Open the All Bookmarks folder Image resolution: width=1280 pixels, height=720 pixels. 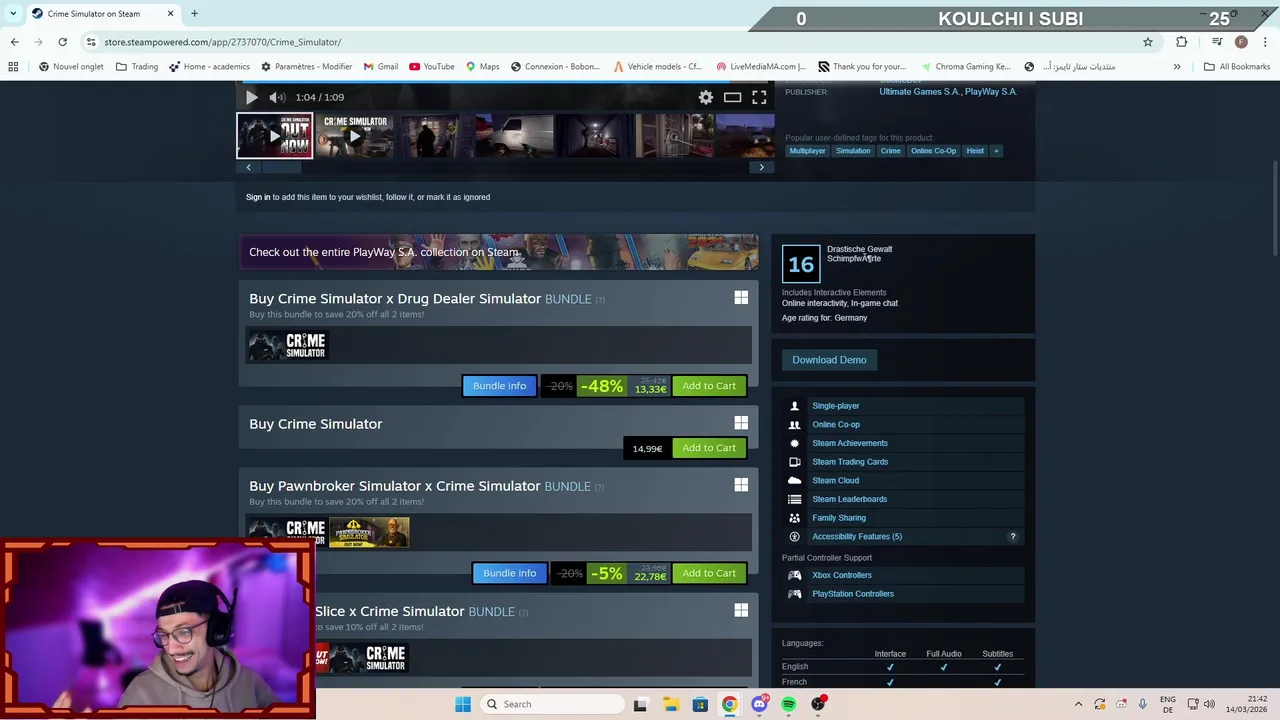coord(1237,67)
